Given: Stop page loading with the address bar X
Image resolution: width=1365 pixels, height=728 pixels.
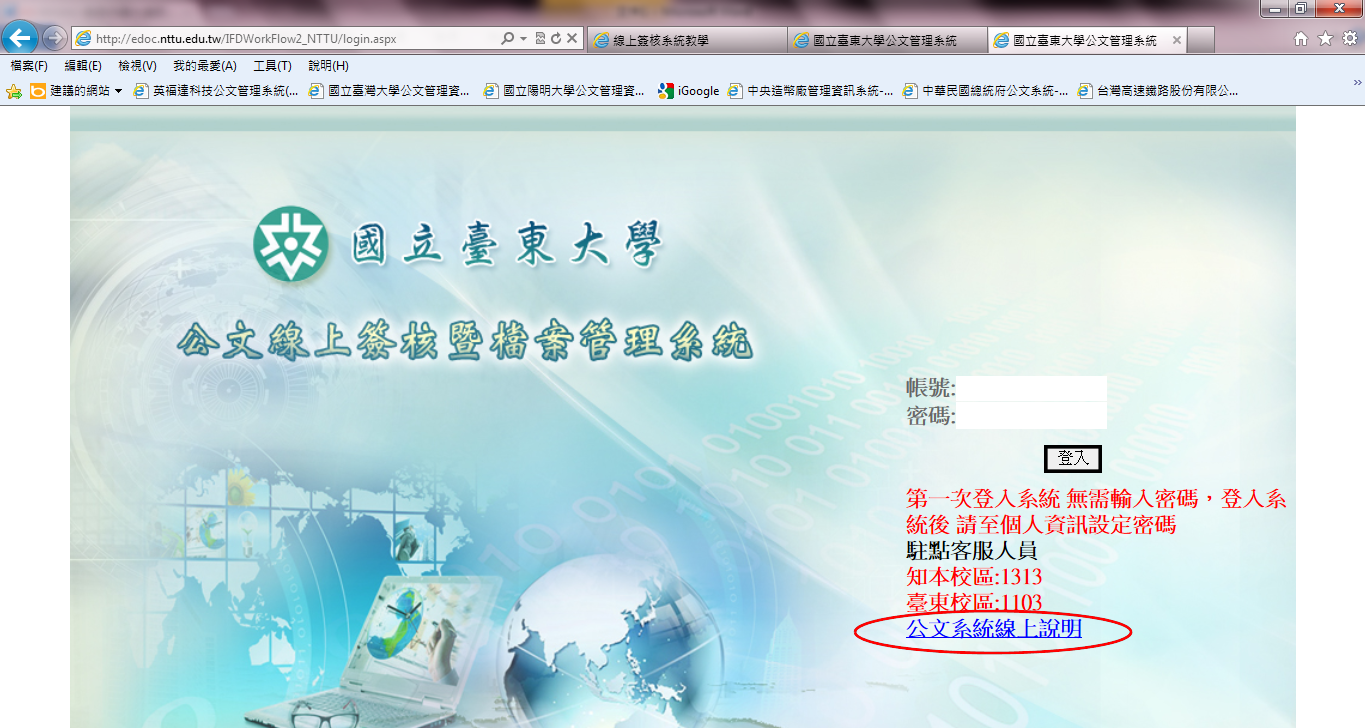Looking at the screenshot, I should click(572, 39).
